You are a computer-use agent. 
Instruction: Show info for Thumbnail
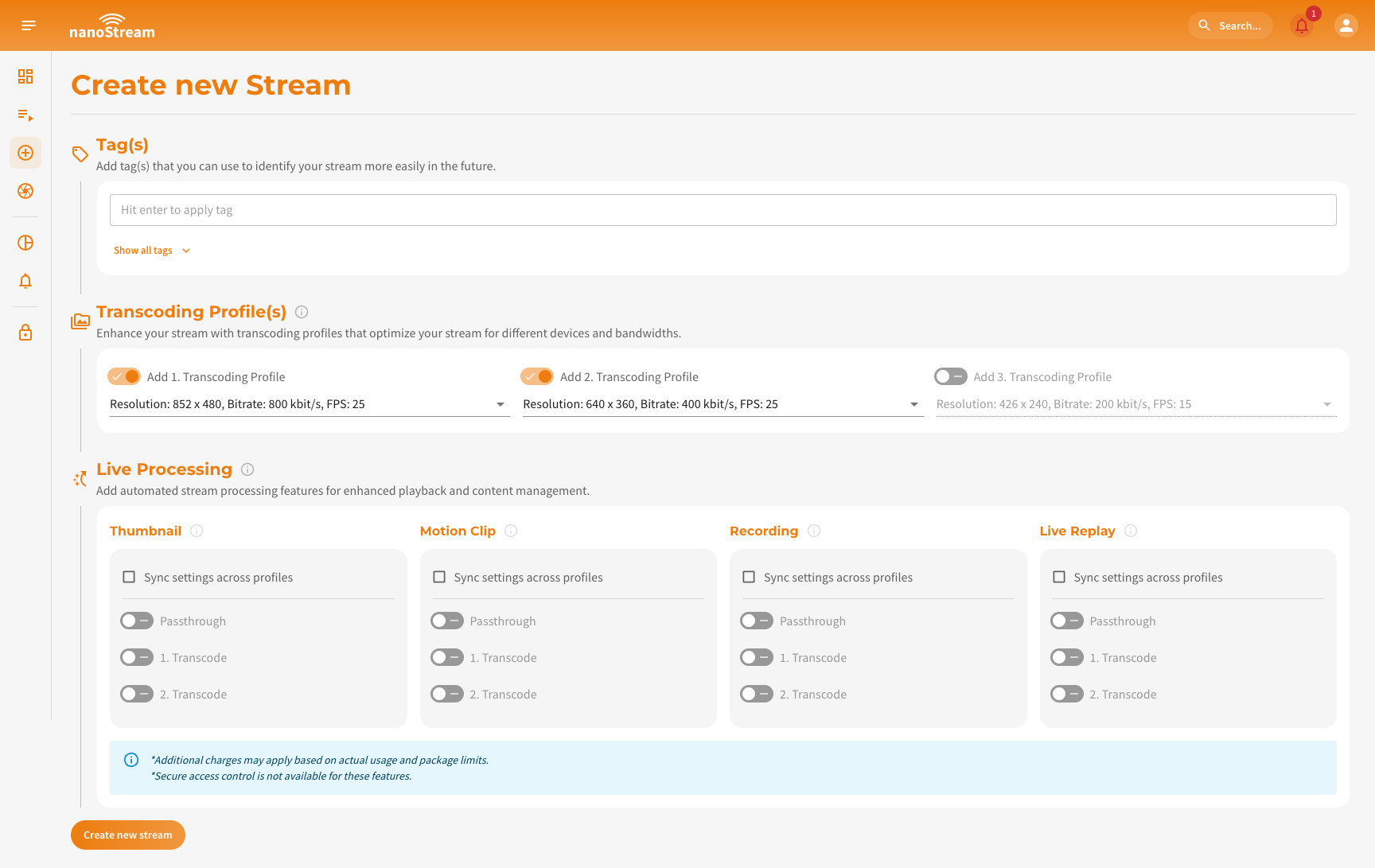point(197,531)
